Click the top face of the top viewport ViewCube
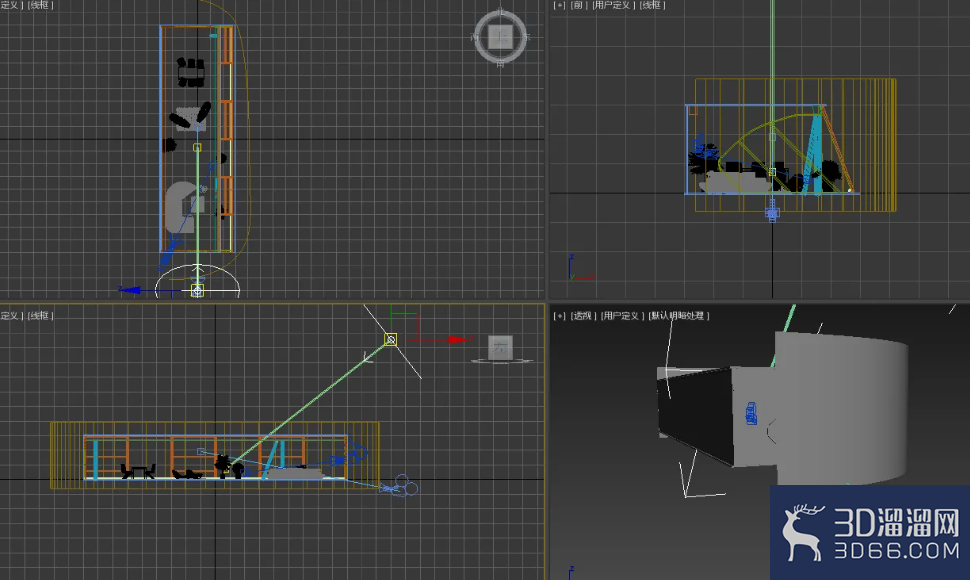970x580 pixels. [x=500, y=37]
